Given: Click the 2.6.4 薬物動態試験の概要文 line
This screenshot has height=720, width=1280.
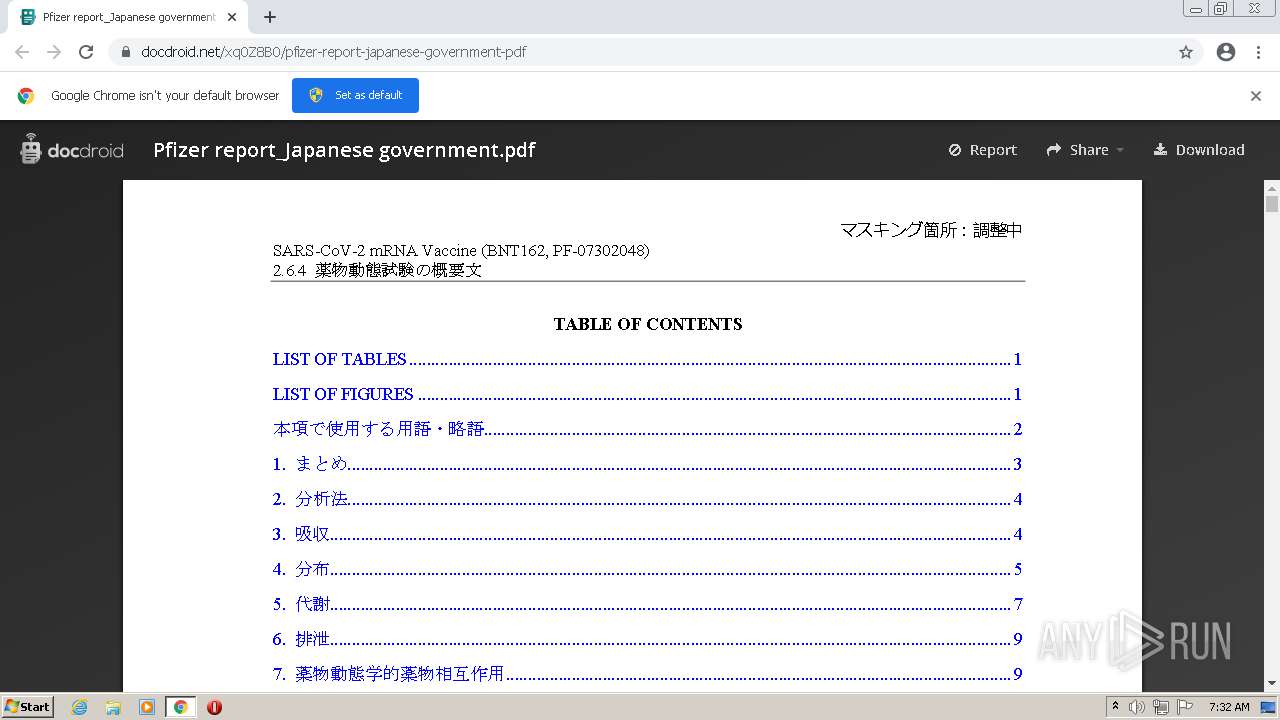Looking at the screenshot, I should (377, 270).
